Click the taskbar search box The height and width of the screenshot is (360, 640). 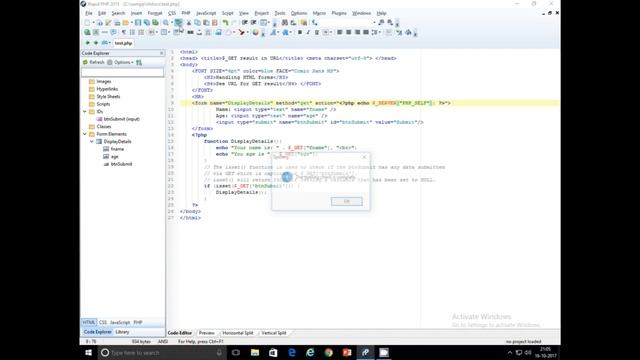[162, 353]
